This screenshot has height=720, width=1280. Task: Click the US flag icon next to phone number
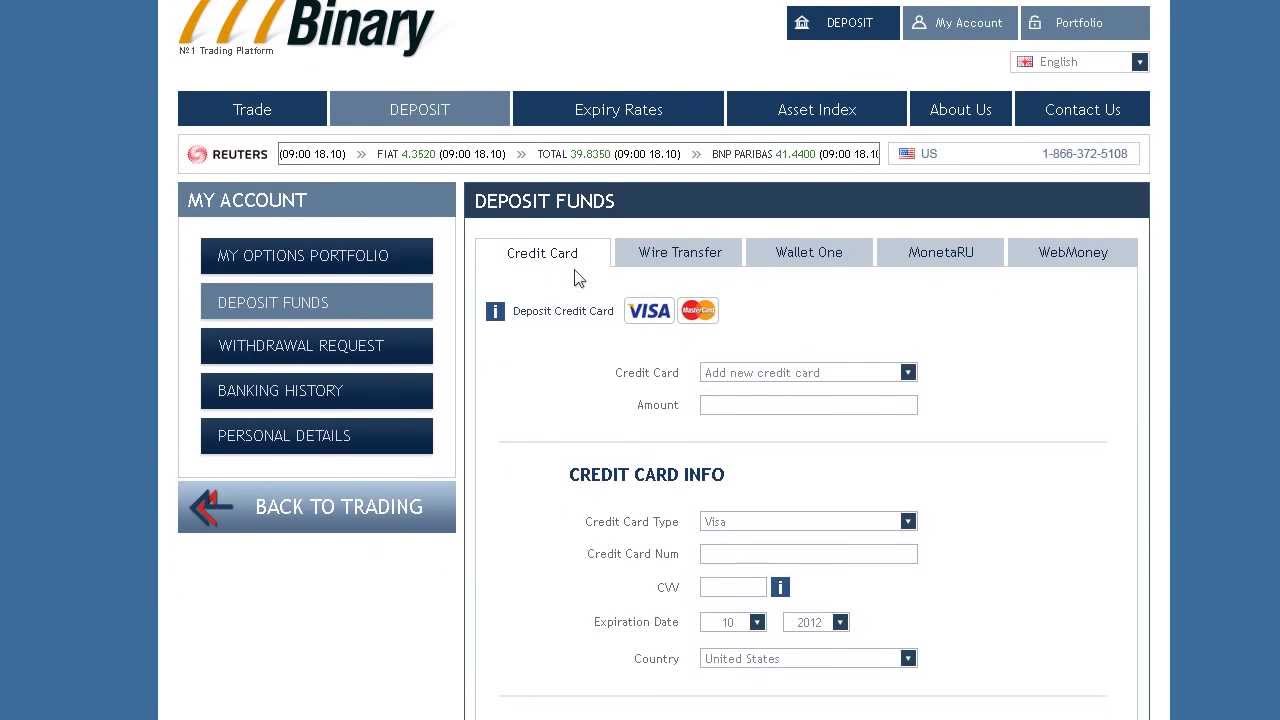[907, 154]
